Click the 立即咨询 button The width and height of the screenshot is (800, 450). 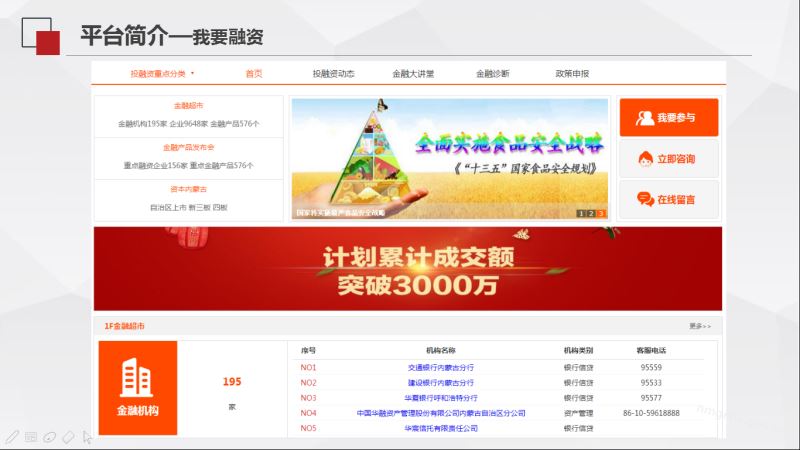pyautogui.click(x=668, y=159)
